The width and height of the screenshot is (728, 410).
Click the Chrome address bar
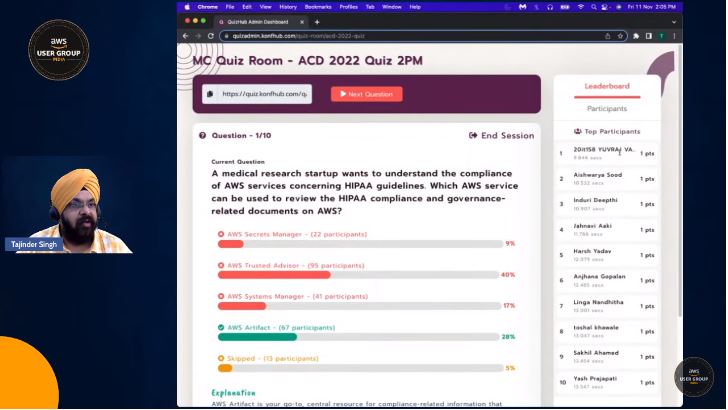coord(413,36)
